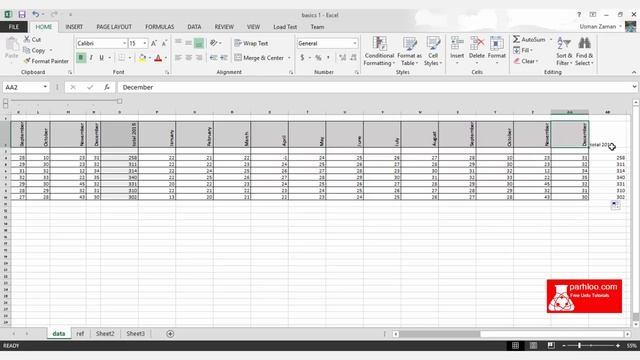Apply the accounting dollar format
640x360 pixels.
pos(302,58)
